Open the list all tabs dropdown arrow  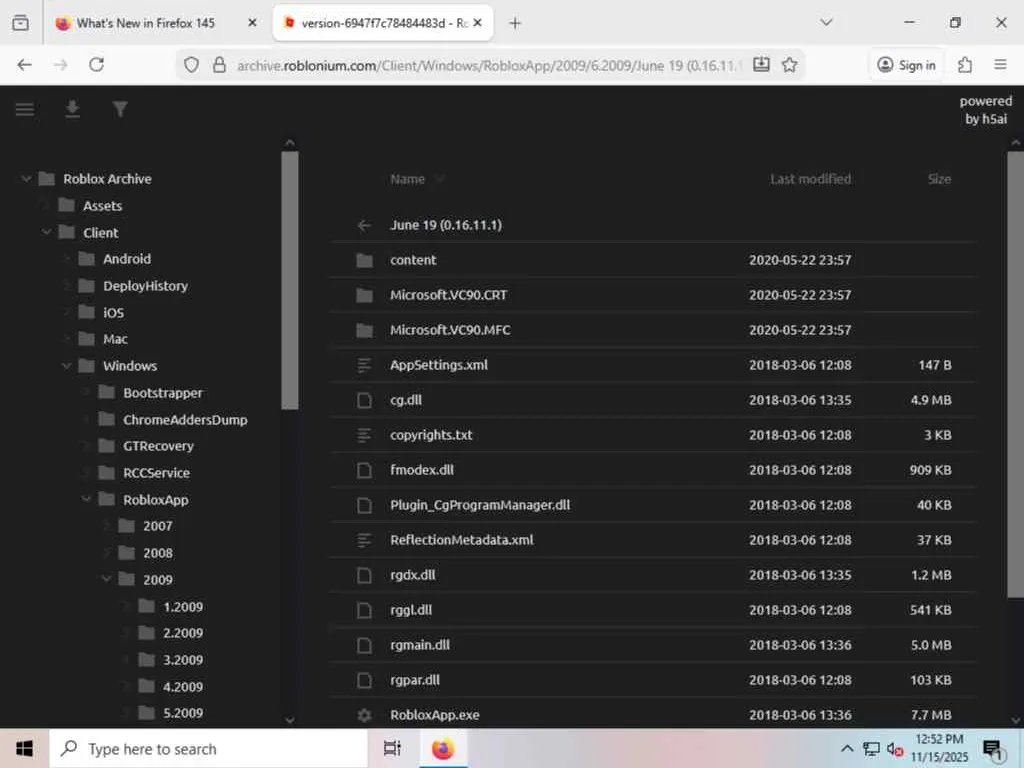[826, 23]
